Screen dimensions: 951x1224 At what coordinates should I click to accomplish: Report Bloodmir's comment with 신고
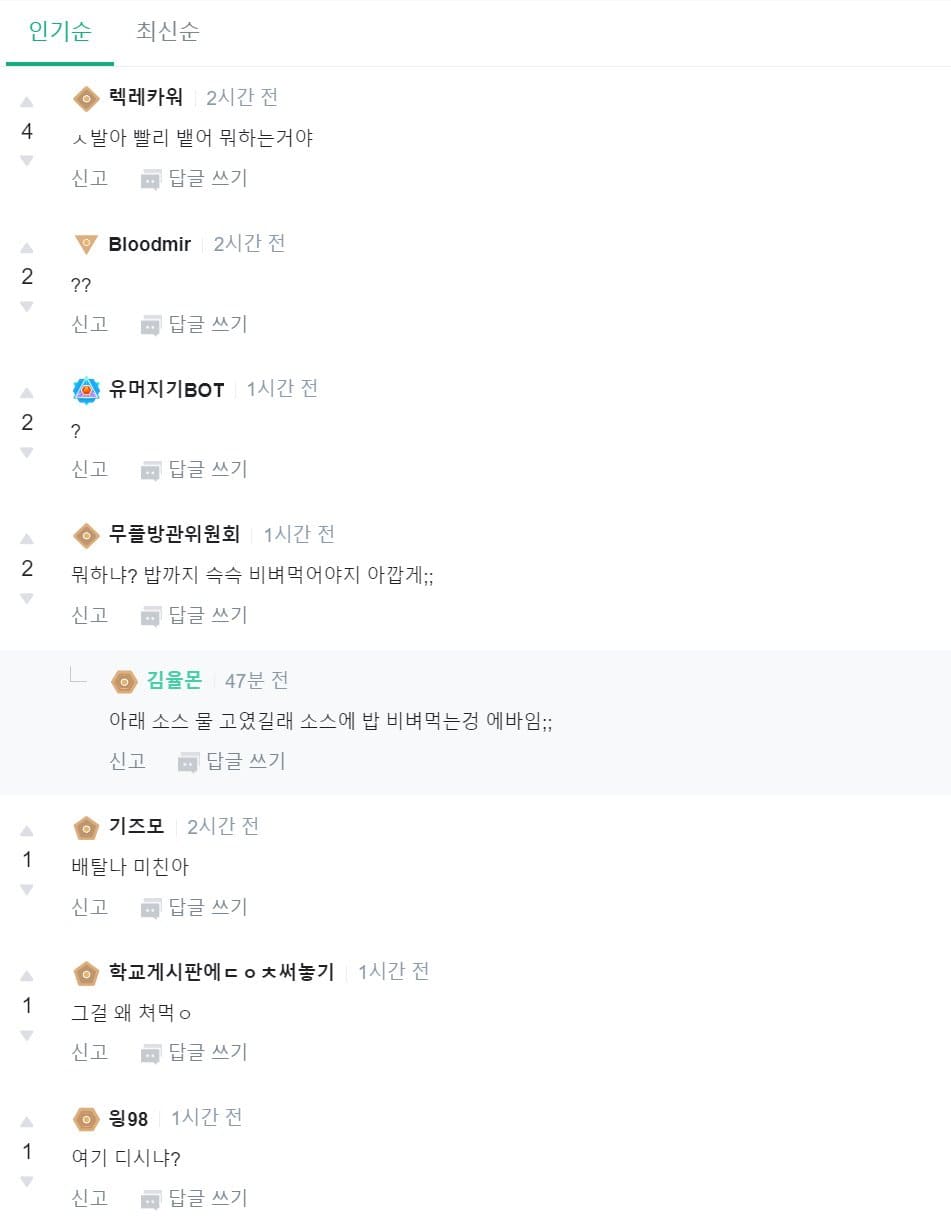click(90, 324)
